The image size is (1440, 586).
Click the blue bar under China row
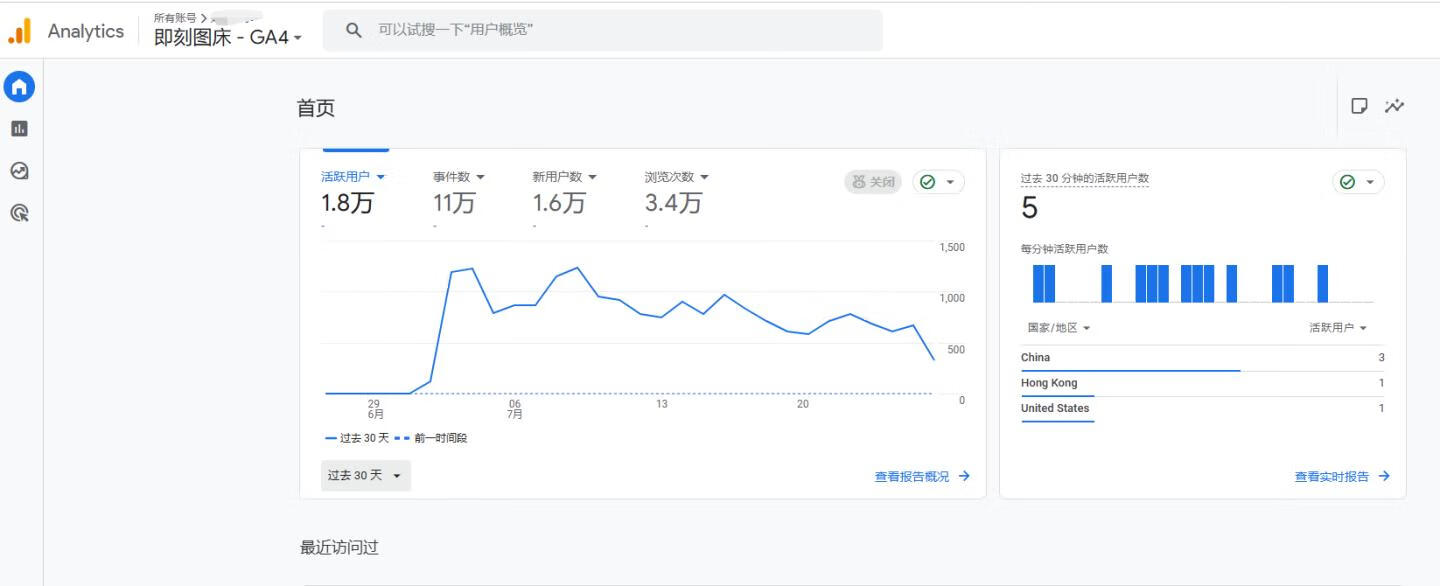1130,370
